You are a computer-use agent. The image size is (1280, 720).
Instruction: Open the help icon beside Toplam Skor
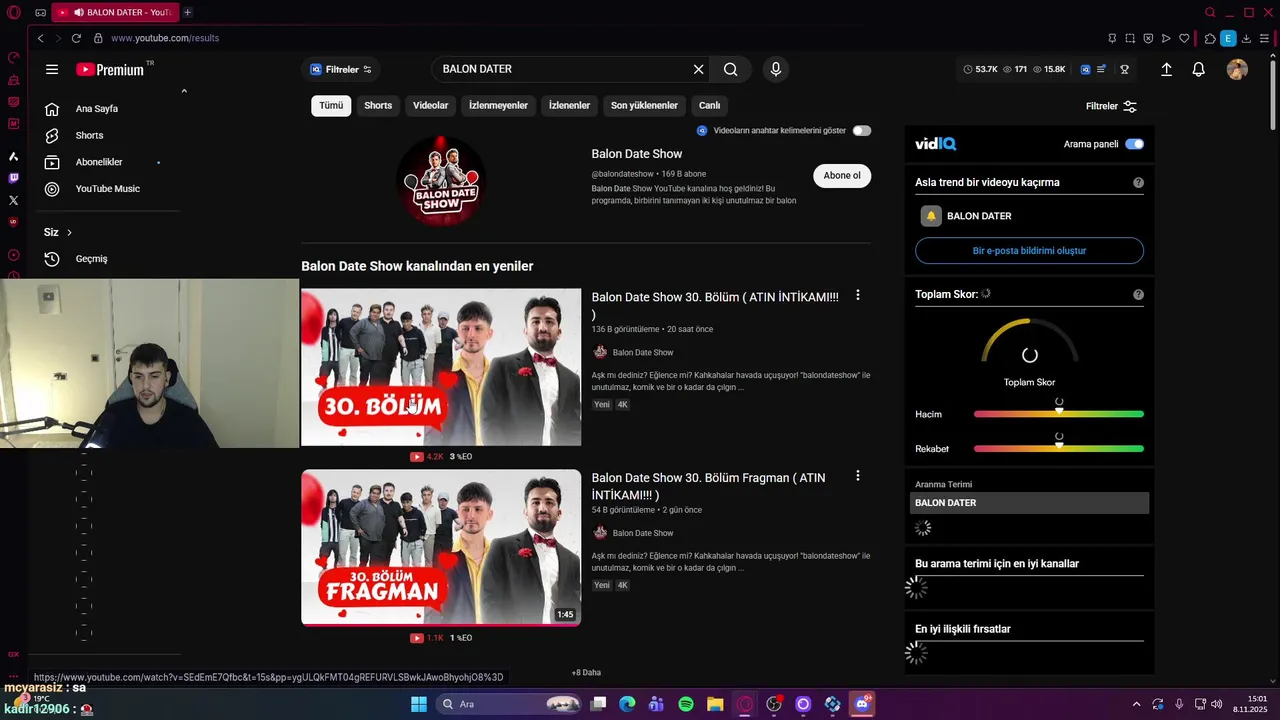pos(1138,295)
